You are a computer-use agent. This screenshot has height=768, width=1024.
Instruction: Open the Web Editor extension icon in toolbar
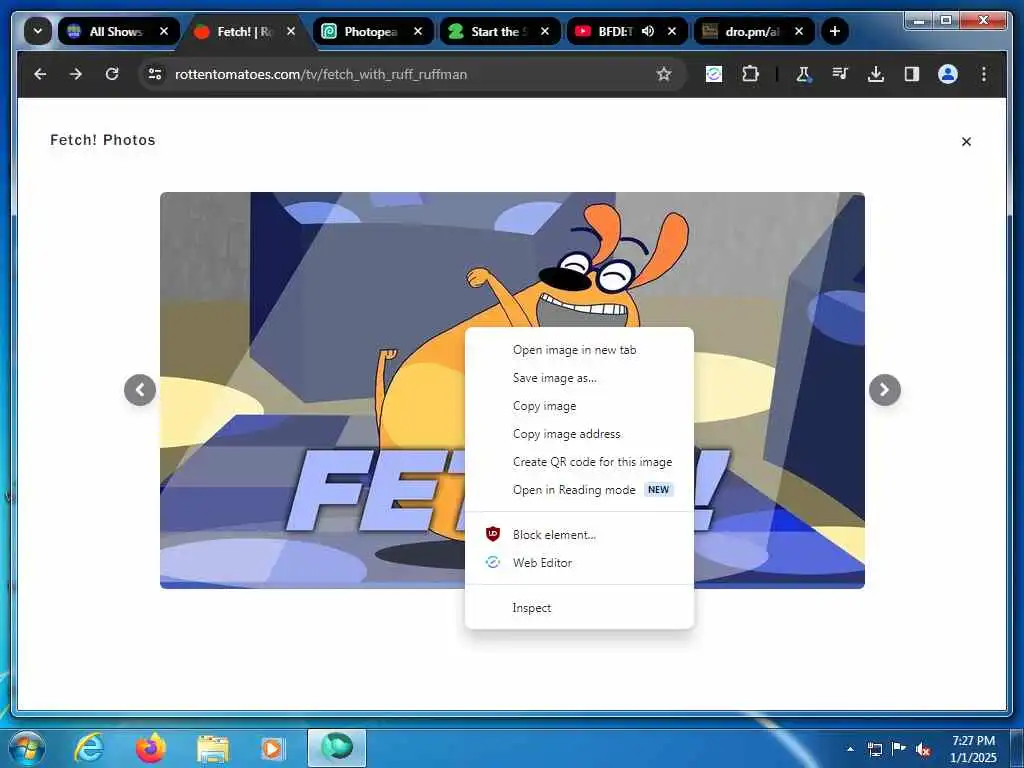click(x=714, y=74)
